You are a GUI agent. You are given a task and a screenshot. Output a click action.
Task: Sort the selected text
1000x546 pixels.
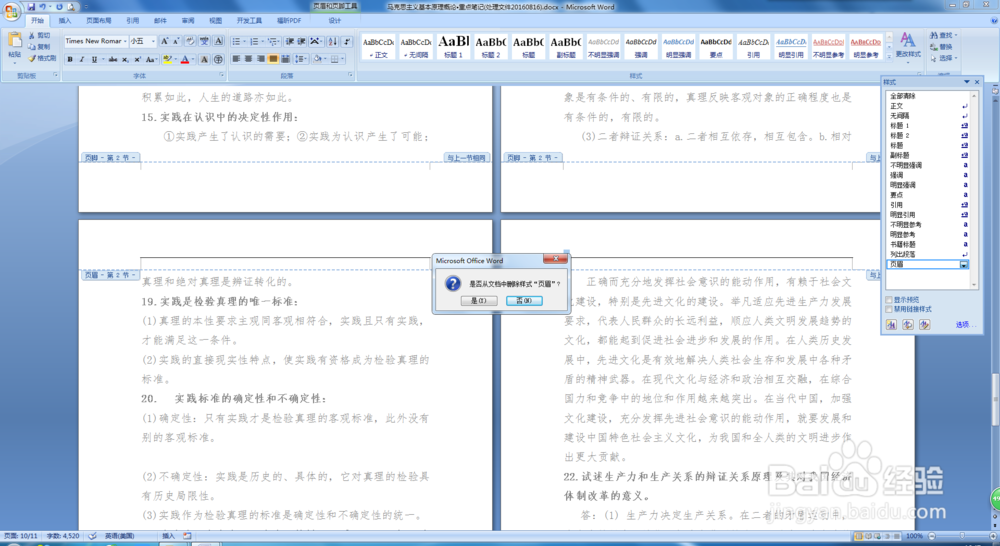(x=333, y=41)
